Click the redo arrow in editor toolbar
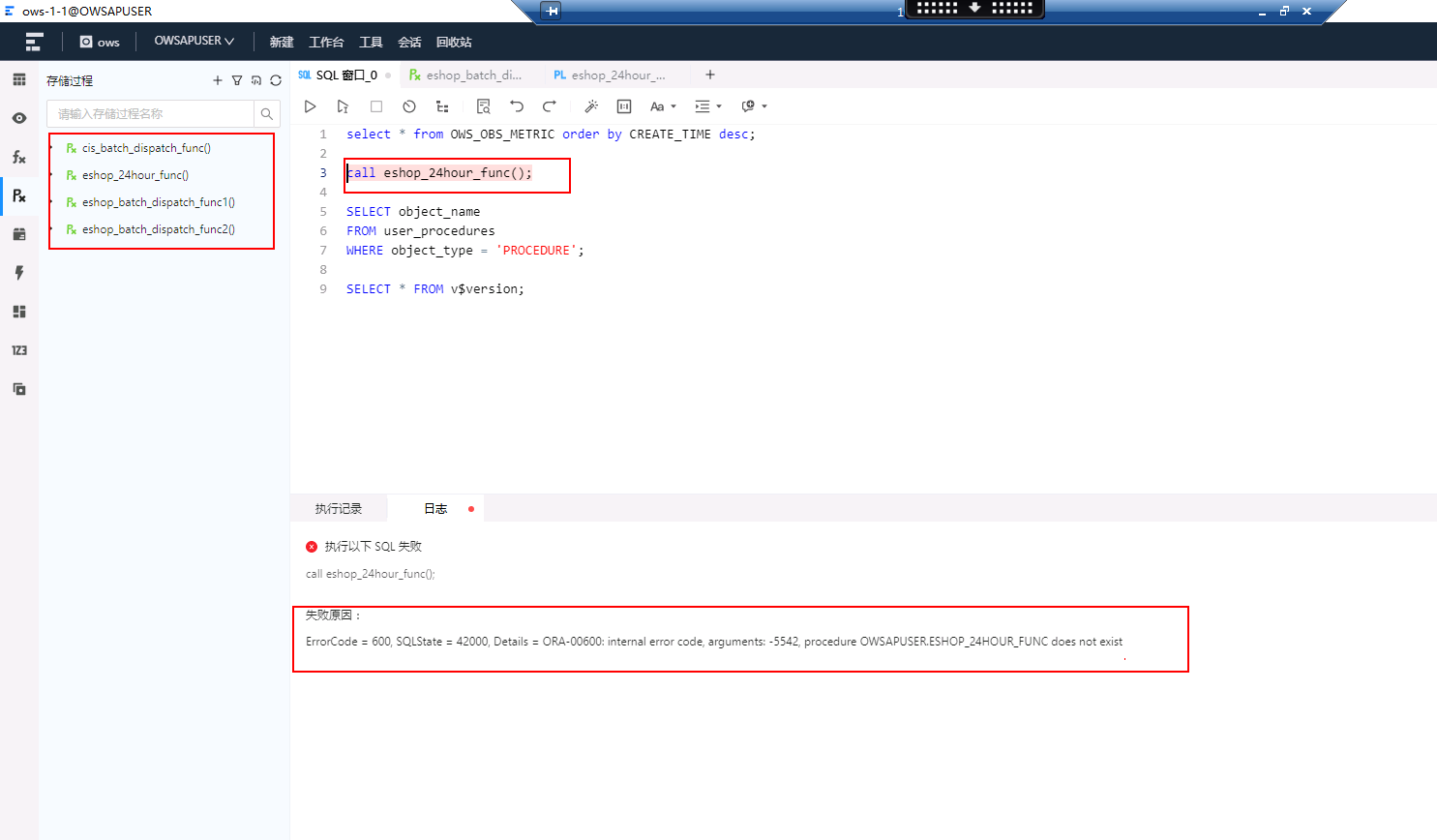 click(550, 106)
